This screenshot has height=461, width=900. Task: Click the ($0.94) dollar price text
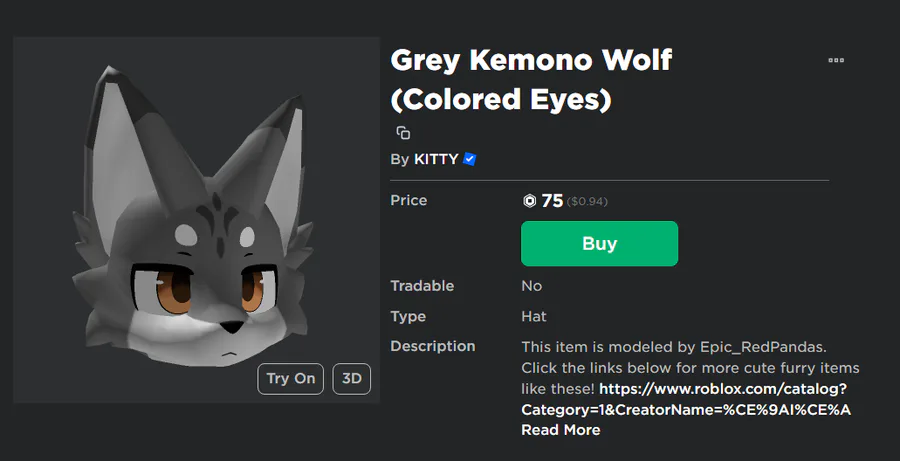click(587, 202)
